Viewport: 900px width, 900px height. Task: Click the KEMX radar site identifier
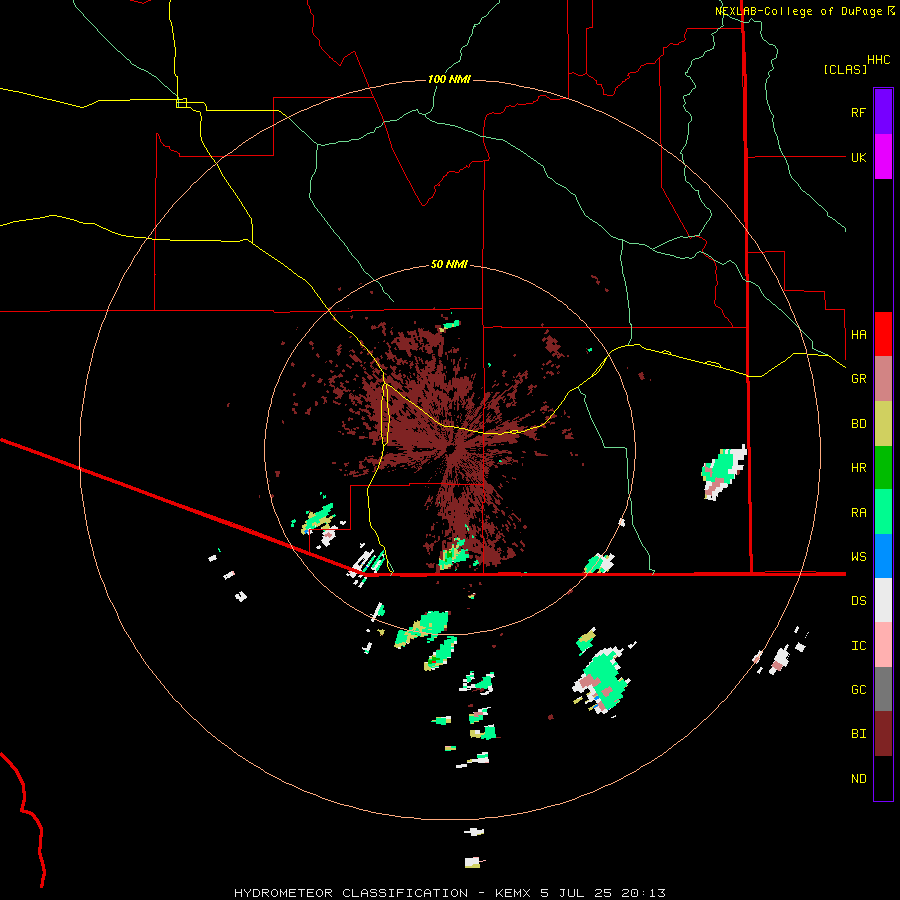(x=513, y=893)
